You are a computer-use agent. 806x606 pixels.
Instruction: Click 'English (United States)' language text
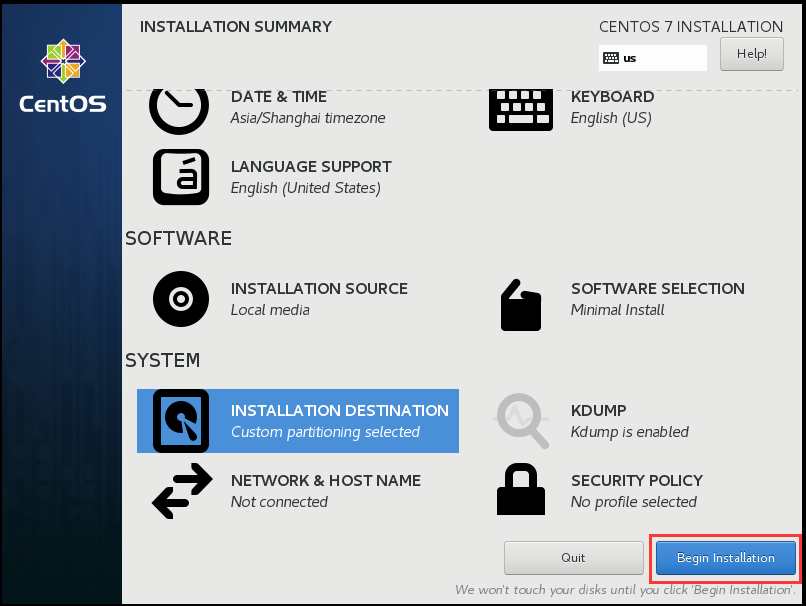[306, 188]
